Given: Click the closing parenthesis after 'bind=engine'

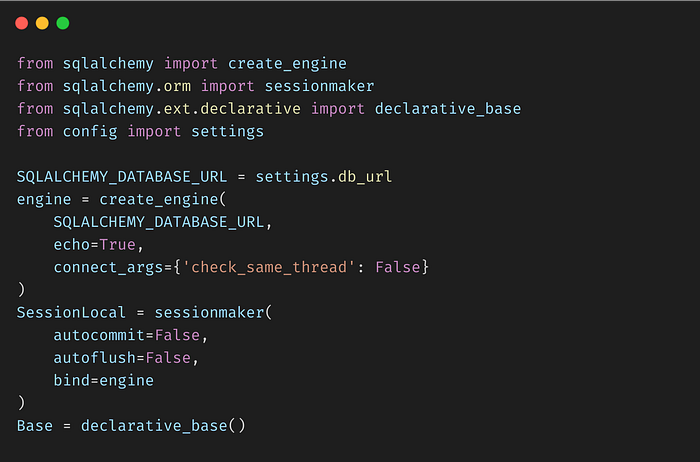Looking at the screenshot, I should click(x=21, y=403).
